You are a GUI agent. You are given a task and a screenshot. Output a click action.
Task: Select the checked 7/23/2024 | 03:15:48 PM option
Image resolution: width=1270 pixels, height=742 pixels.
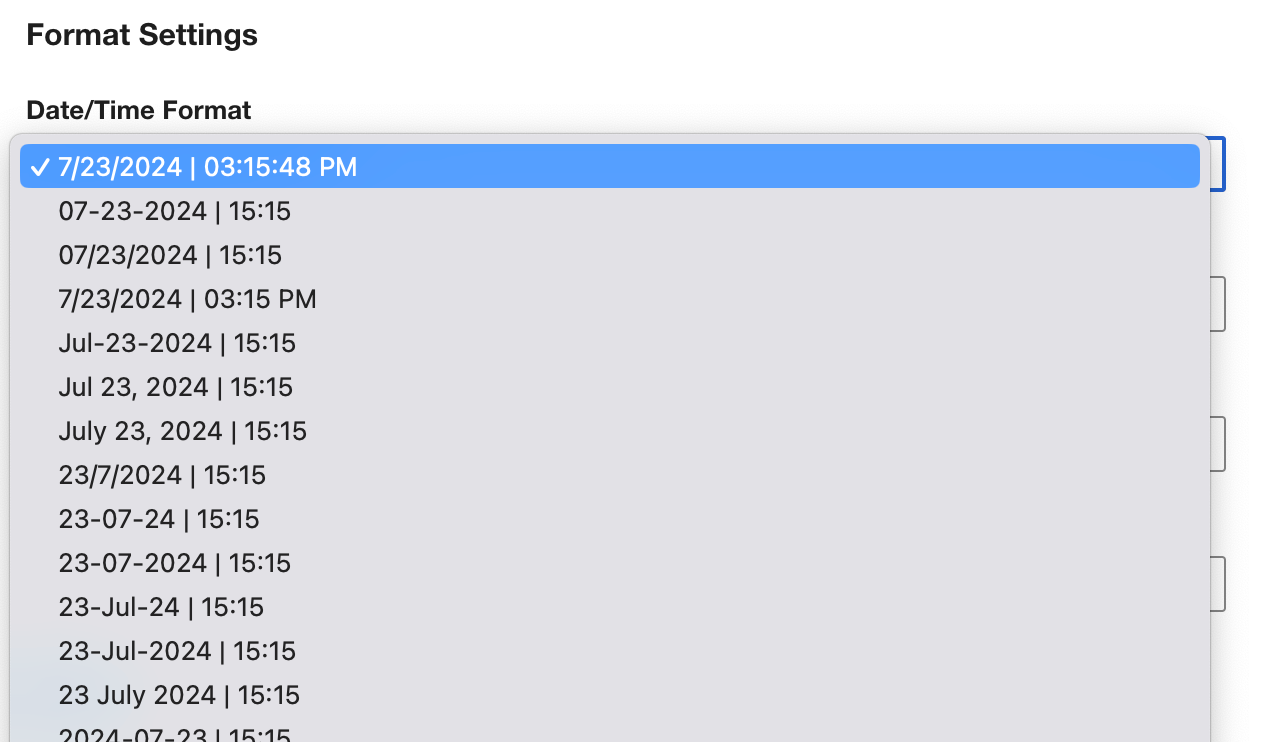(608, 167)
